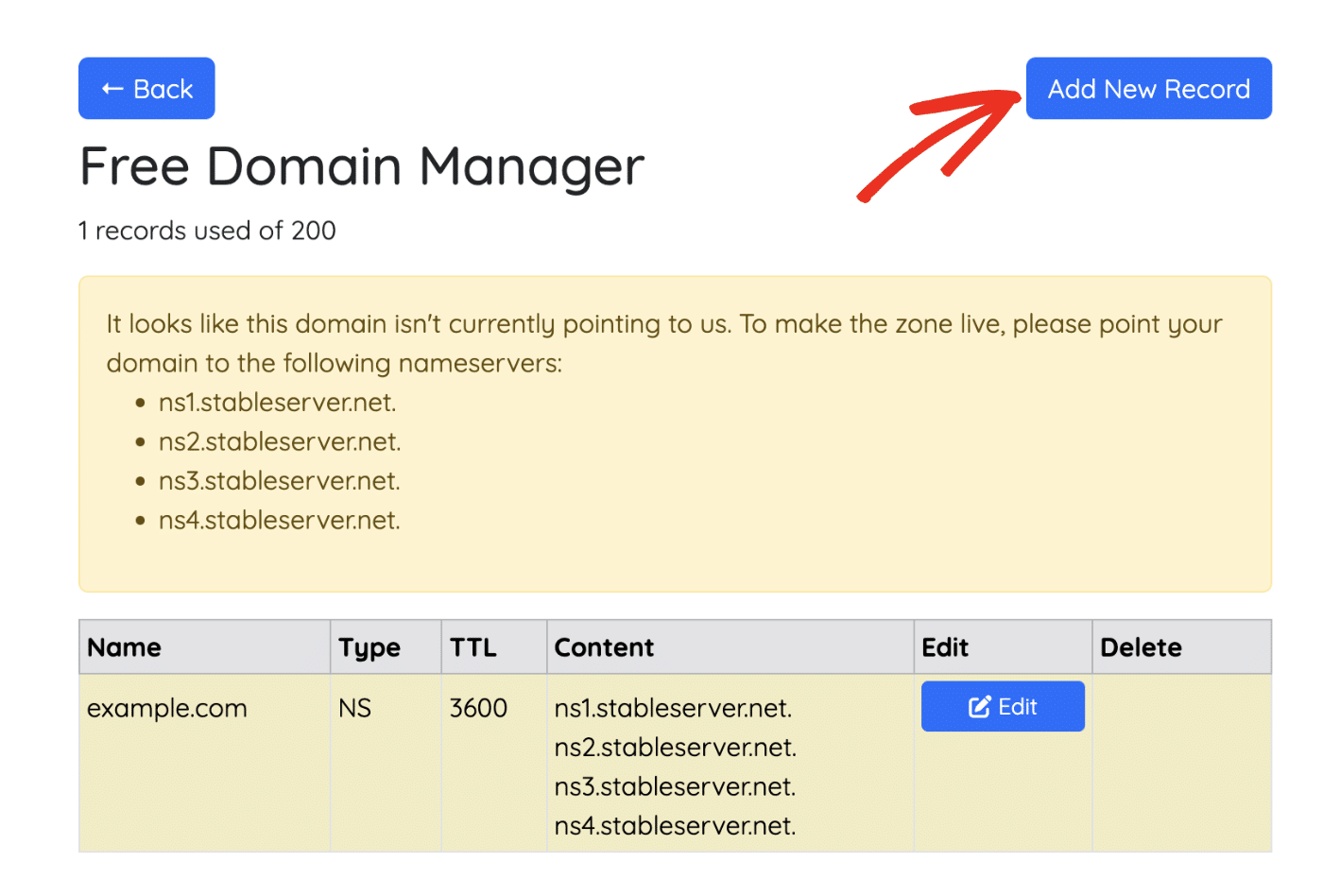Select ns2.stableserver.net. in the yellow notice
1323x896 pixels.
[x=280, y=442]
